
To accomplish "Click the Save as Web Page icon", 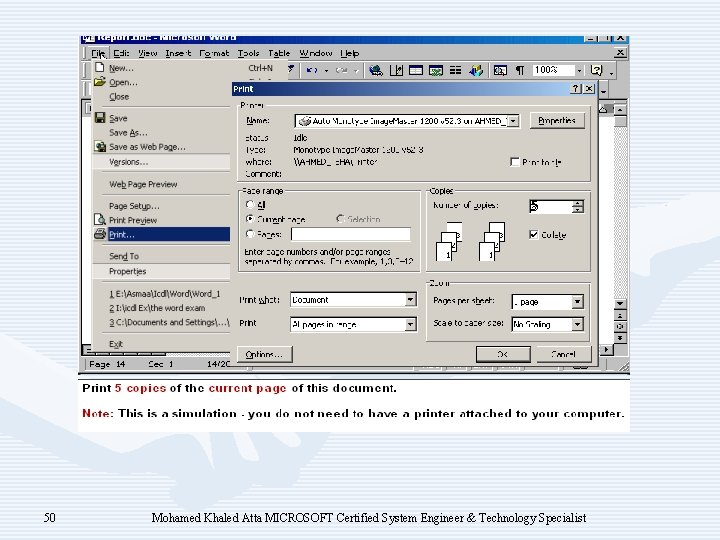I will [100, 146].
